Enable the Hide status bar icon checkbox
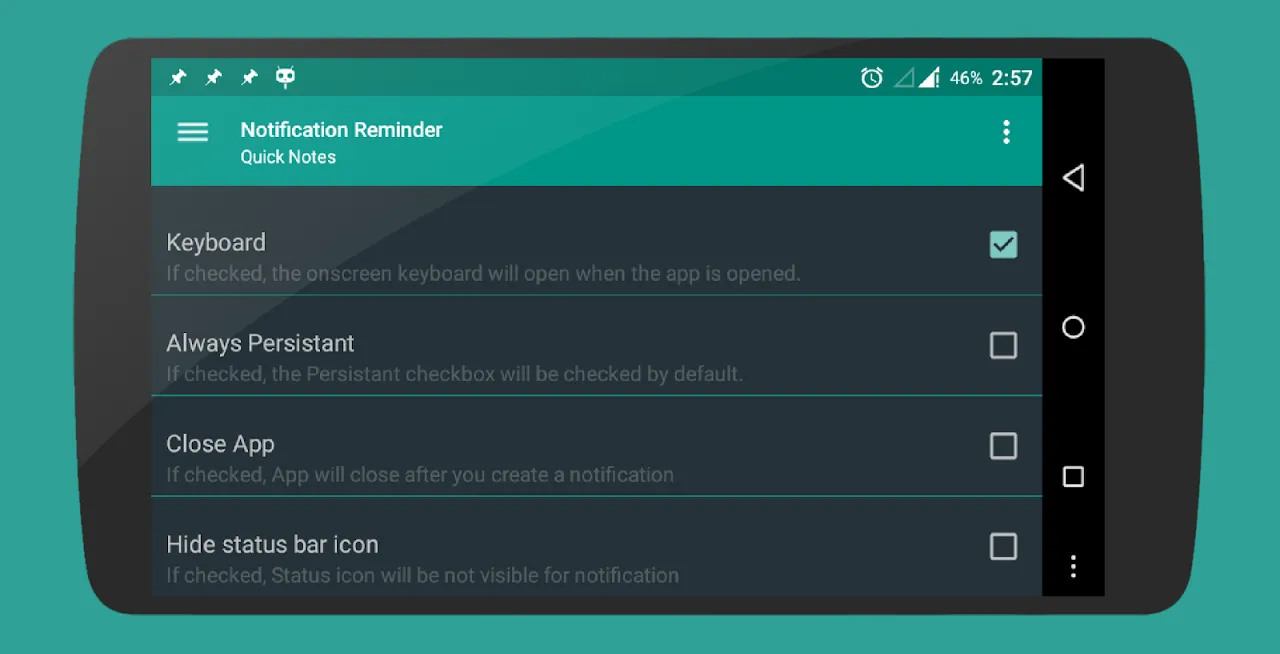Image resolution: width=1280 pixels, height=654 pixels. click(1003, 547)
